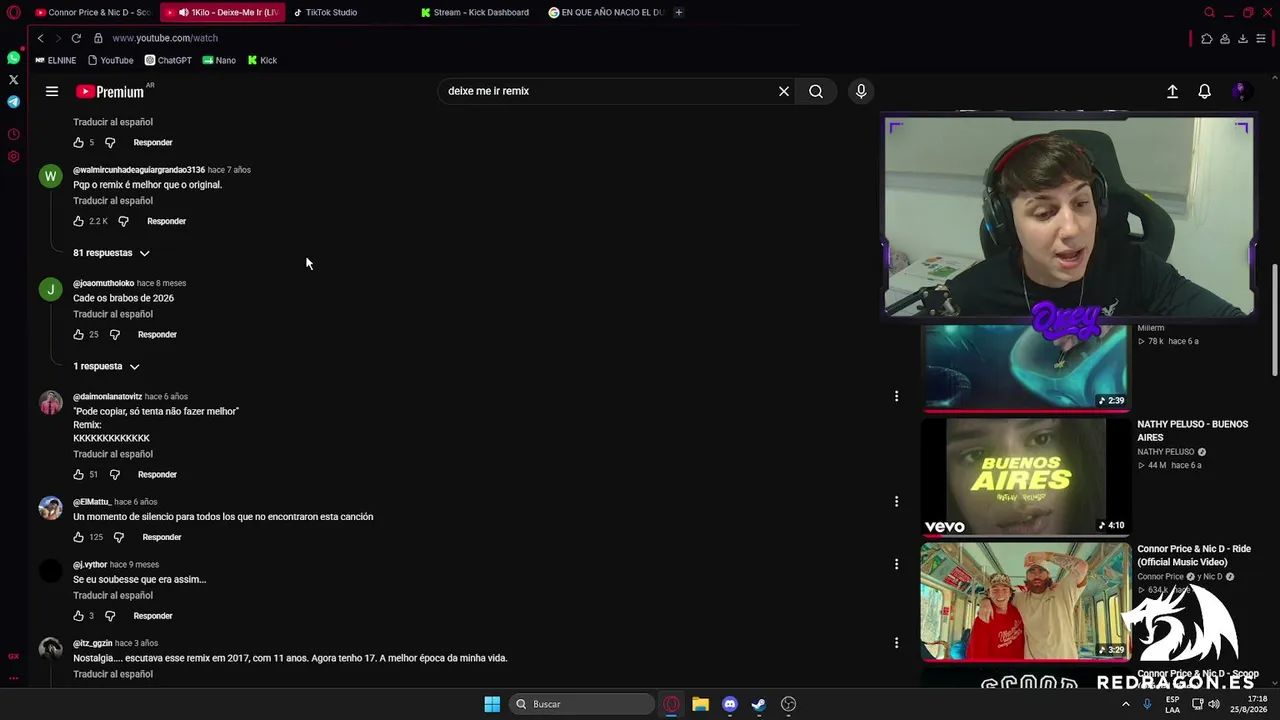This screenshot has height=720, width=1280.
Task: Dislike the "Cade os brabos de 2026" comment
Action: point(115,335)
